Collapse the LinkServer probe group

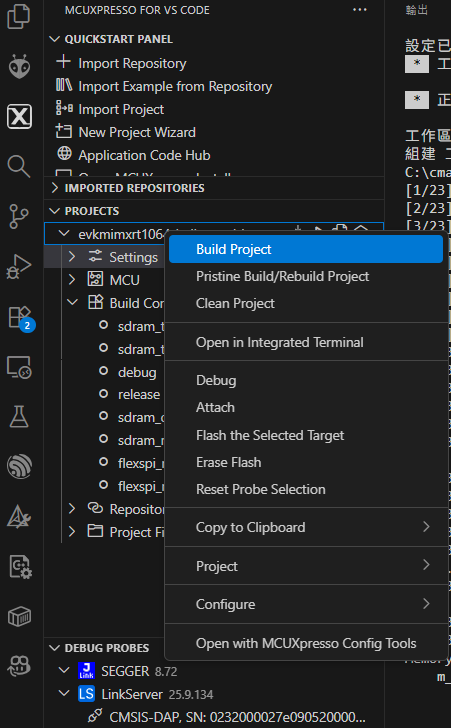tap(64, 694)
